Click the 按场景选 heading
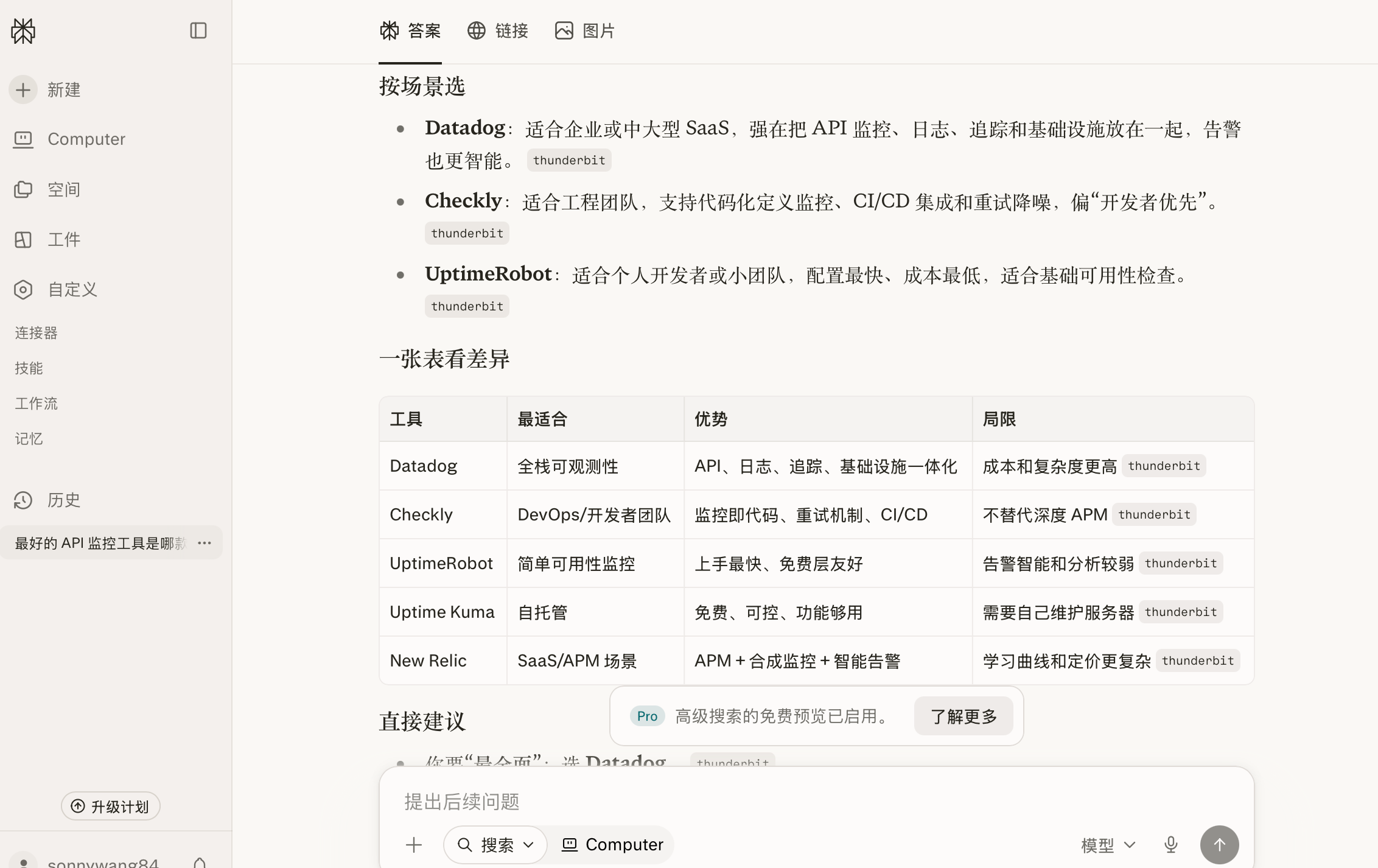 422,86
